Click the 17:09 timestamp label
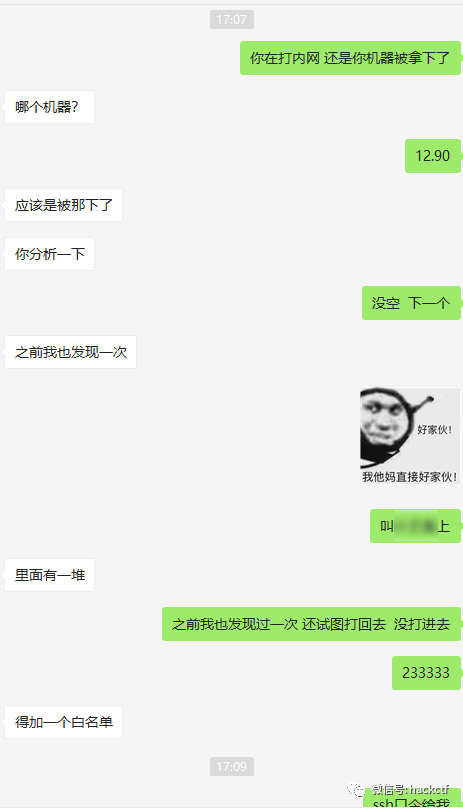463x810 pixels. pos(232,766)
